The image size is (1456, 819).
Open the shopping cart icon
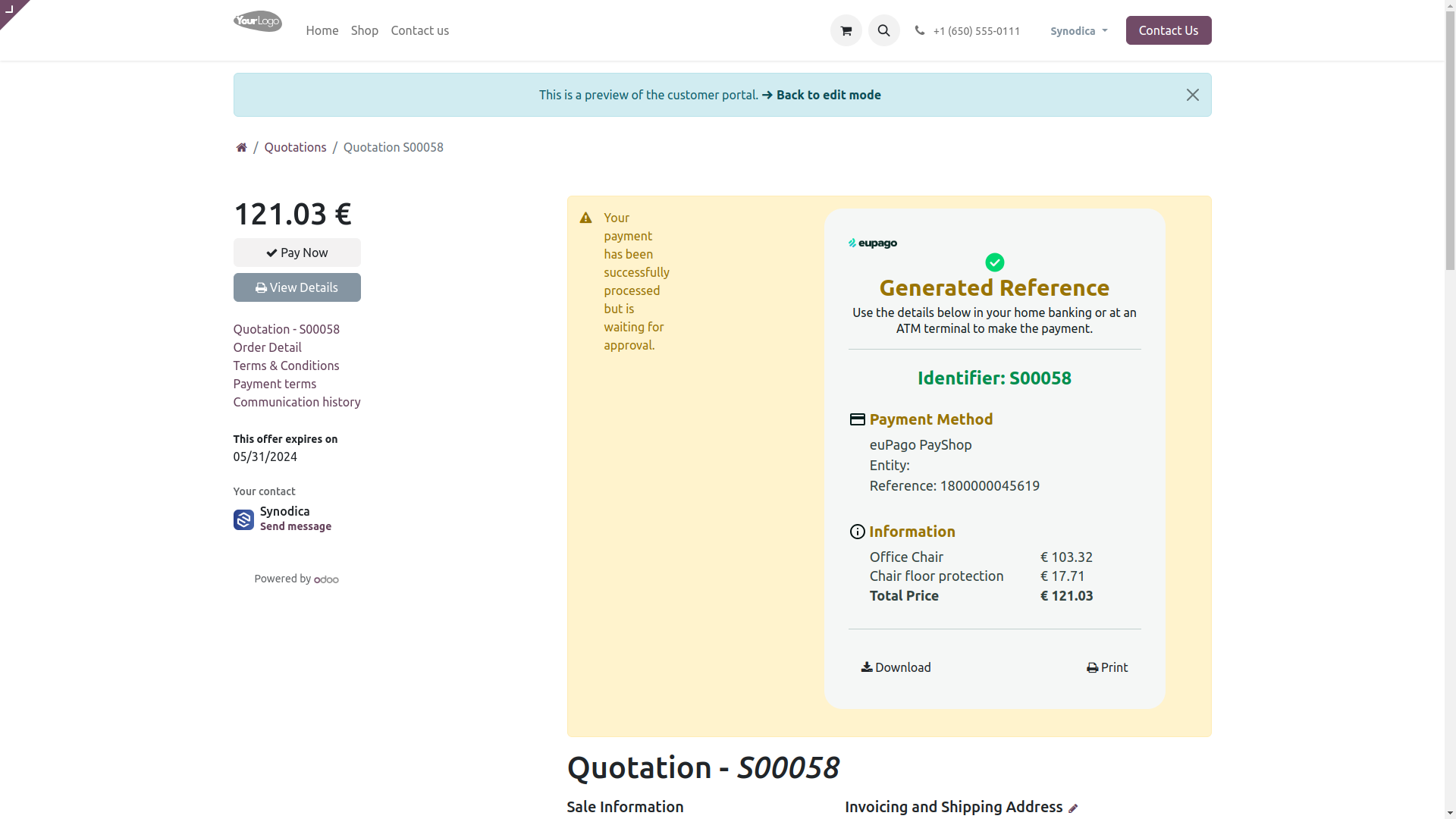846,30
